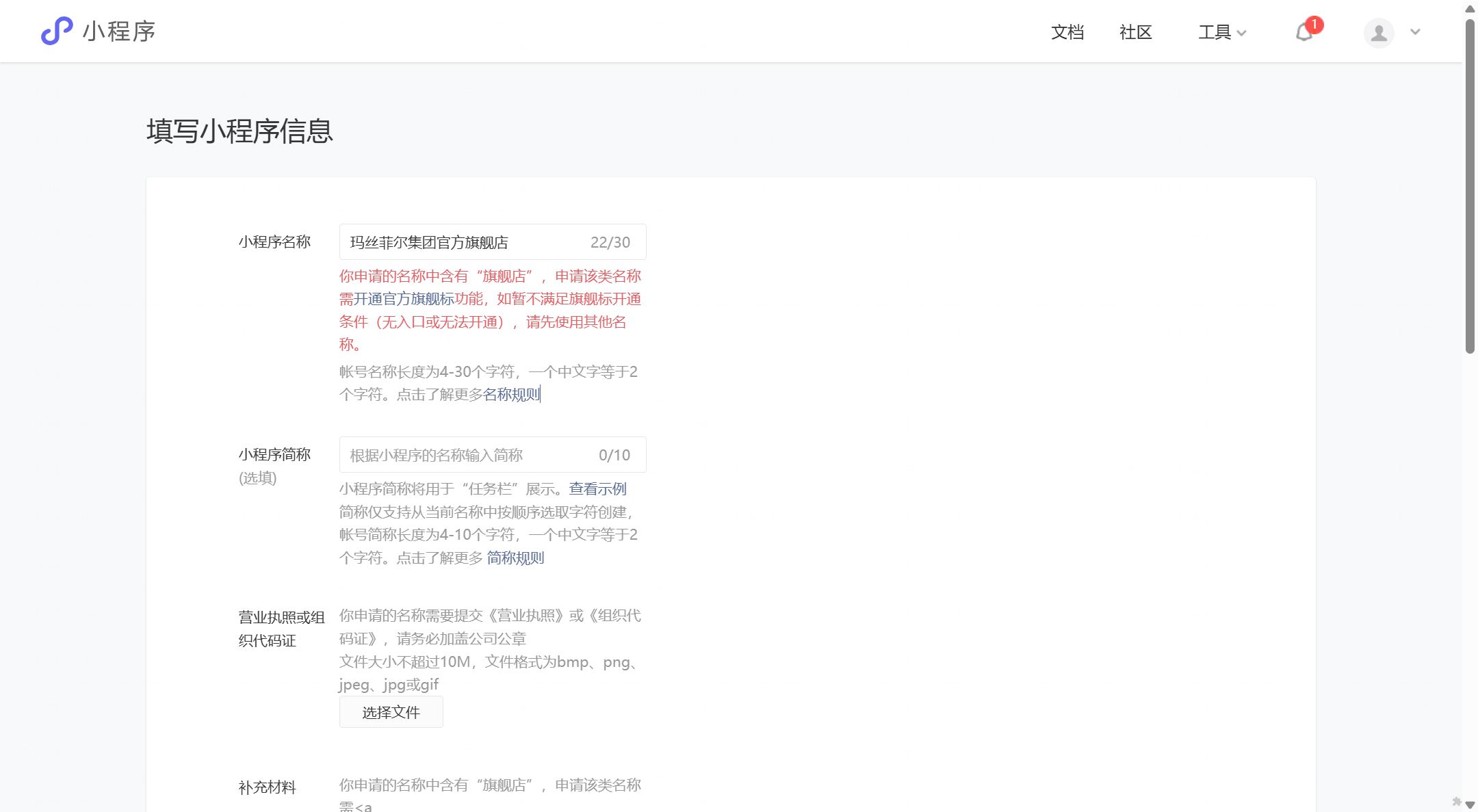Click the red notification badge

[1314, 25]
